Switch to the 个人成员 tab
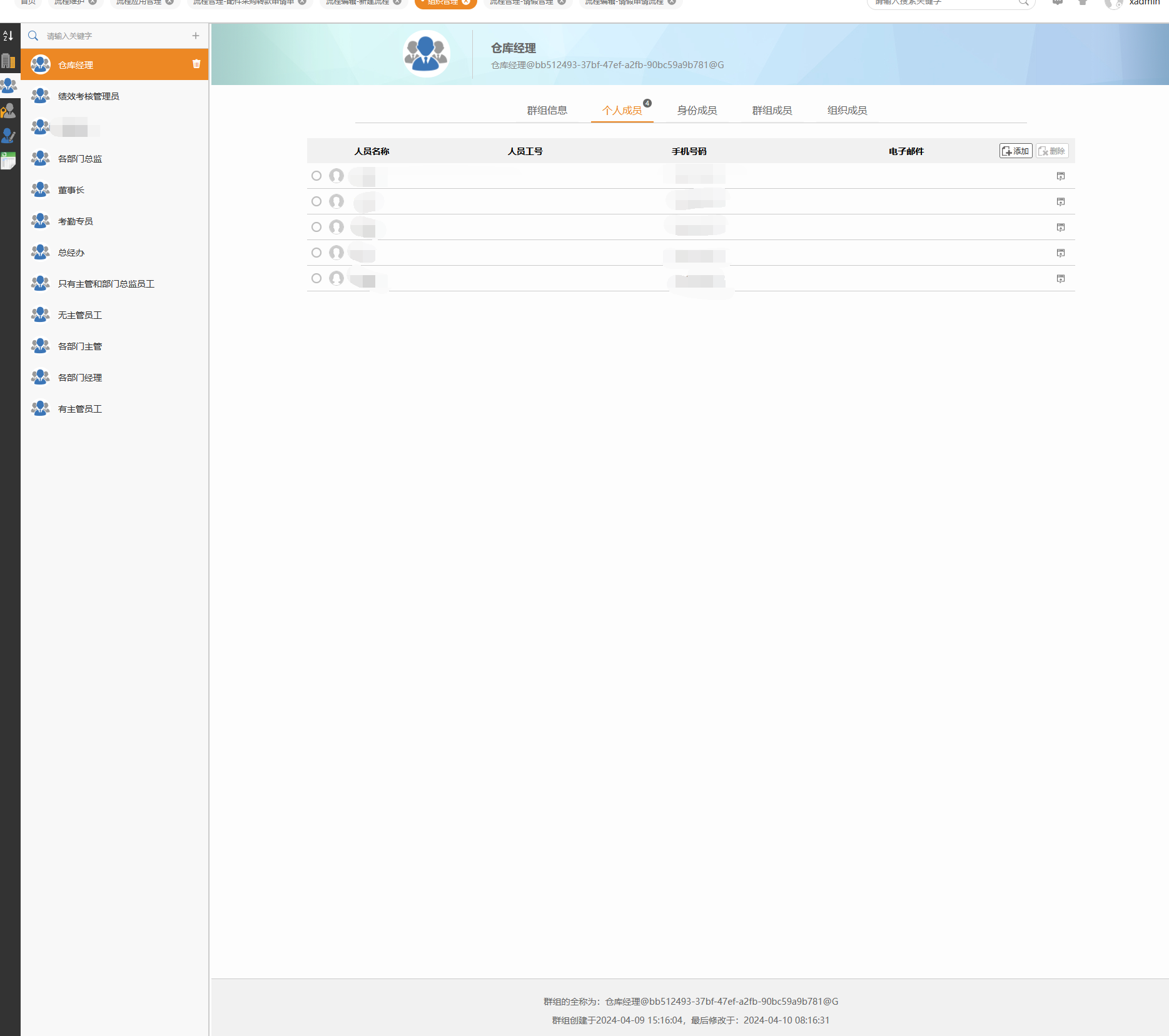The image size is (1169, 1036). tap(622, 111)
